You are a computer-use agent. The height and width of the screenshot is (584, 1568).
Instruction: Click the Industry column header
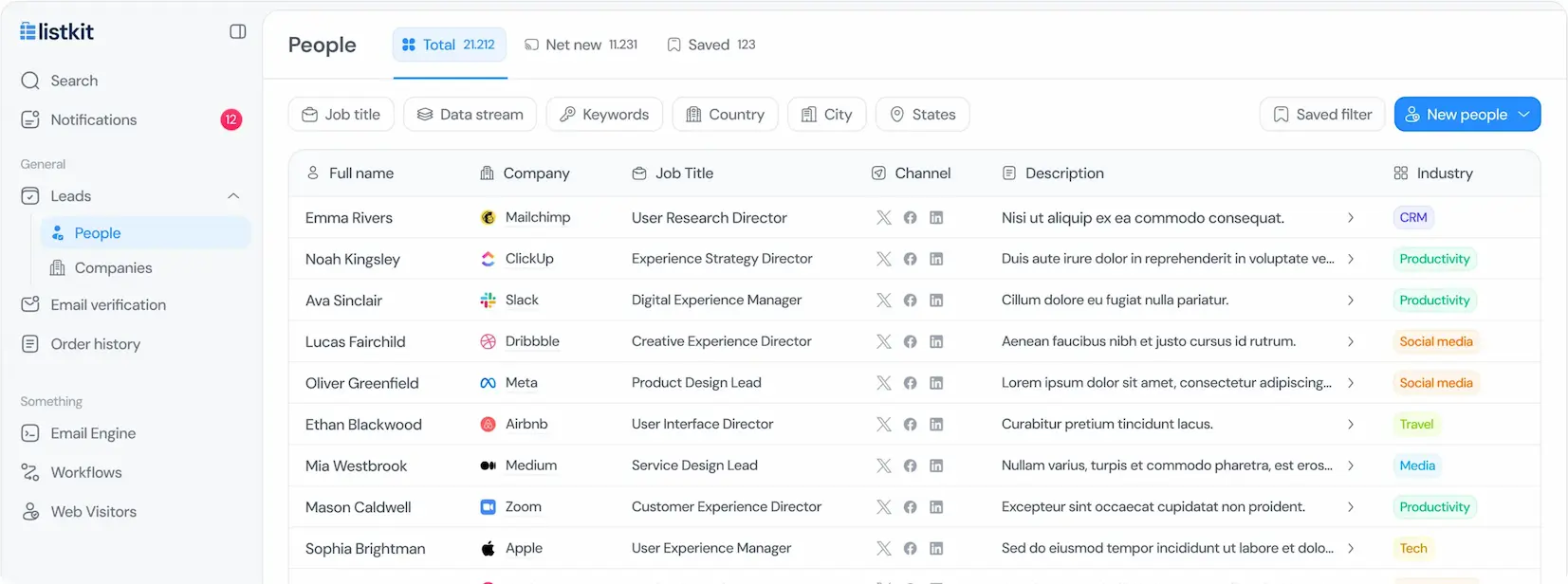pos(1433,173)
